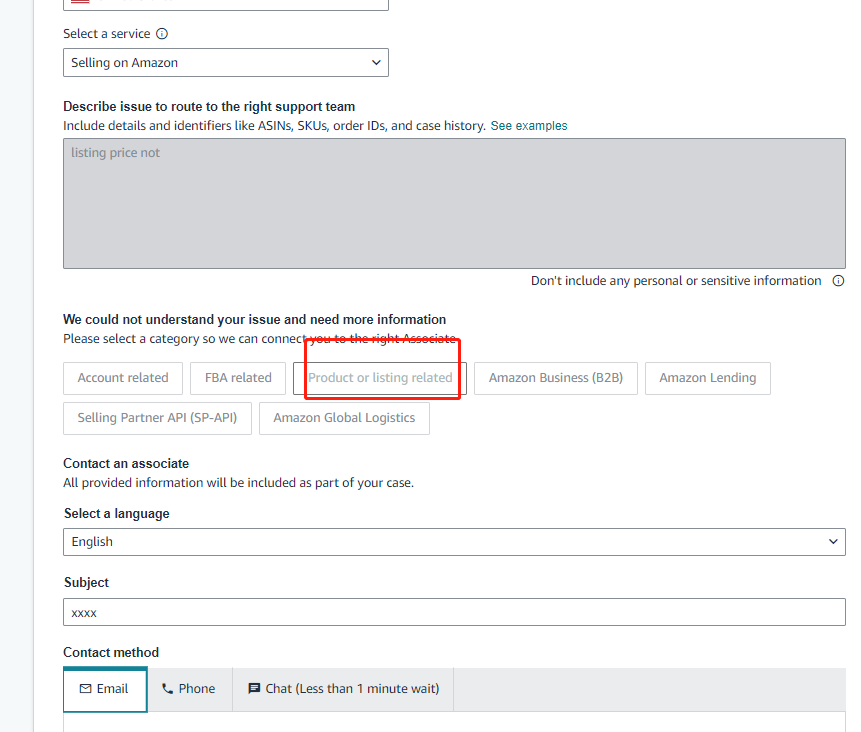Click the issue description text area
Screen dimensions: 861x732
point(454,203)
